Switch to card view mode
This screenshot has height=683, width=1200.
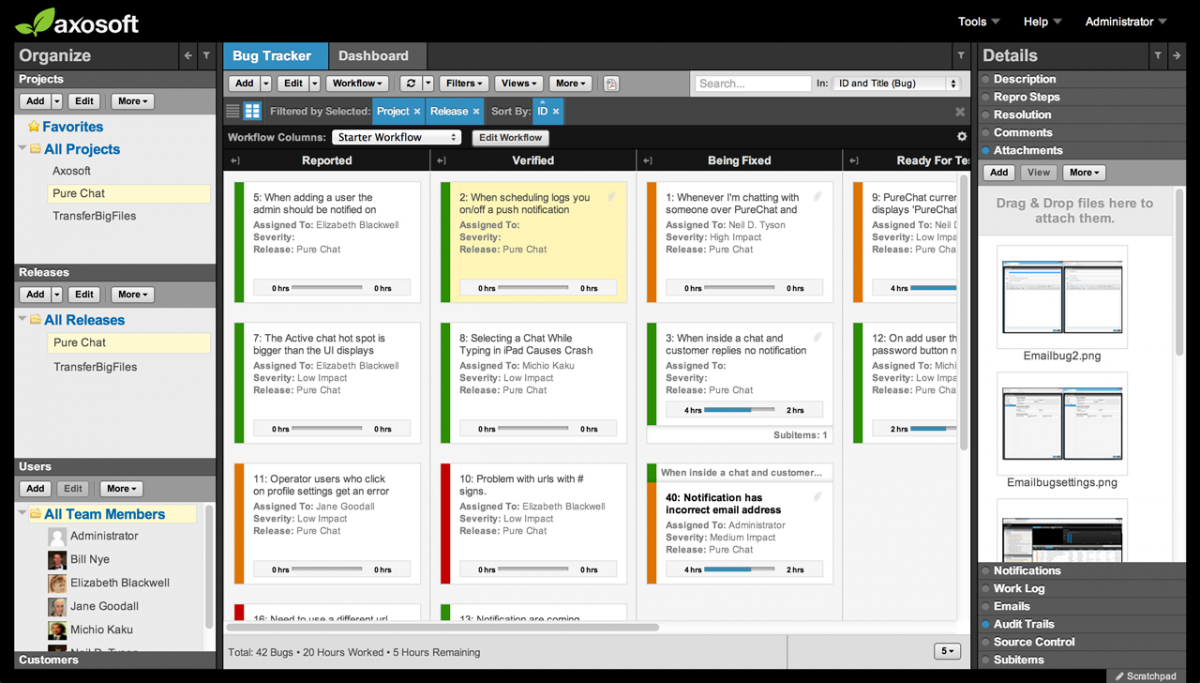point(253,112)
